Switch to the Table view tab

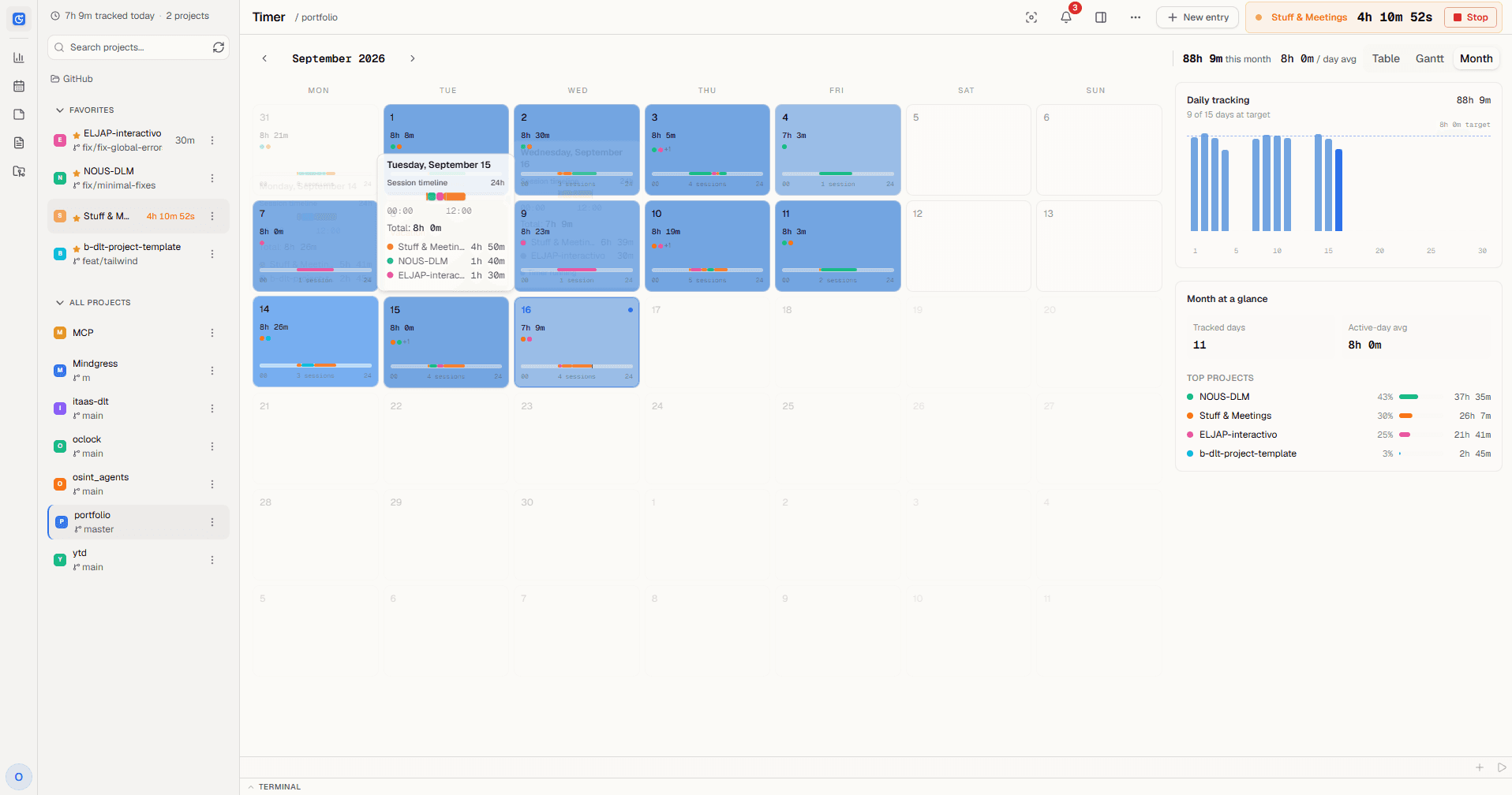(x=1386, y=58)
